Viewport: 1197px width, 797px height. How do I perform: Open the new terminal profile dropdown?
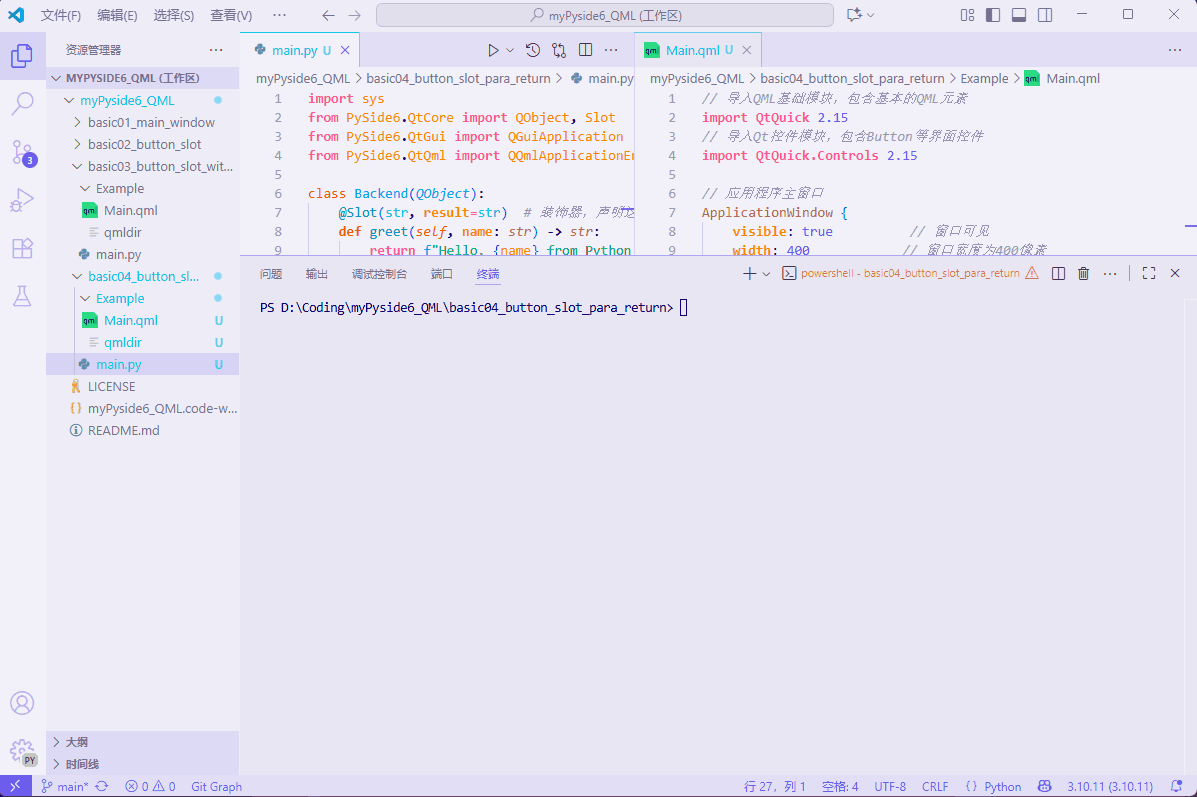click(766, 273)
